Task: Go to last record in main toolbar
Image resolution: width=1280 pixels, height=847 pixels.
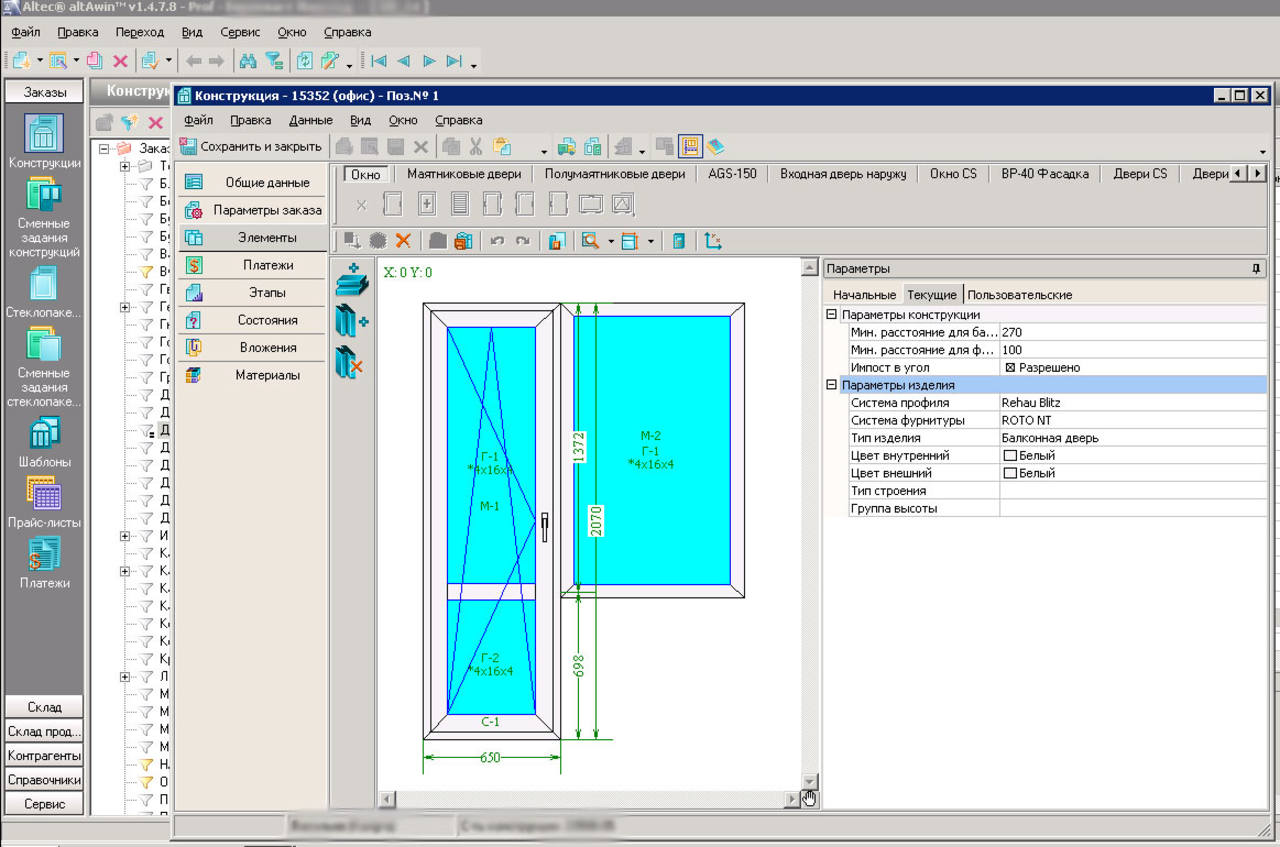Action: coord(454,61)
